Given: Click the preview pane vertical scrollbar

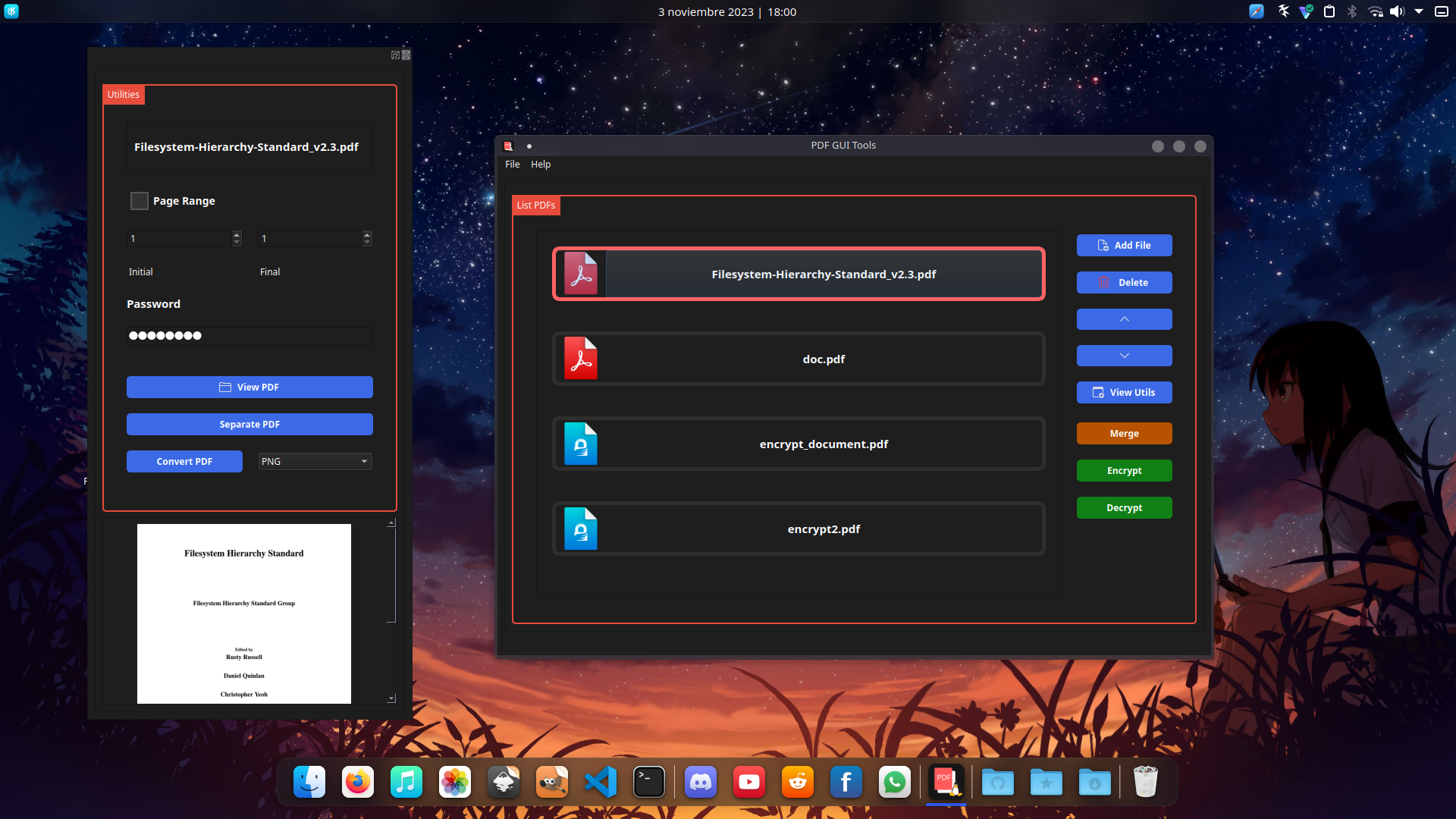Looking at the screenshot, I should (391, 575).
